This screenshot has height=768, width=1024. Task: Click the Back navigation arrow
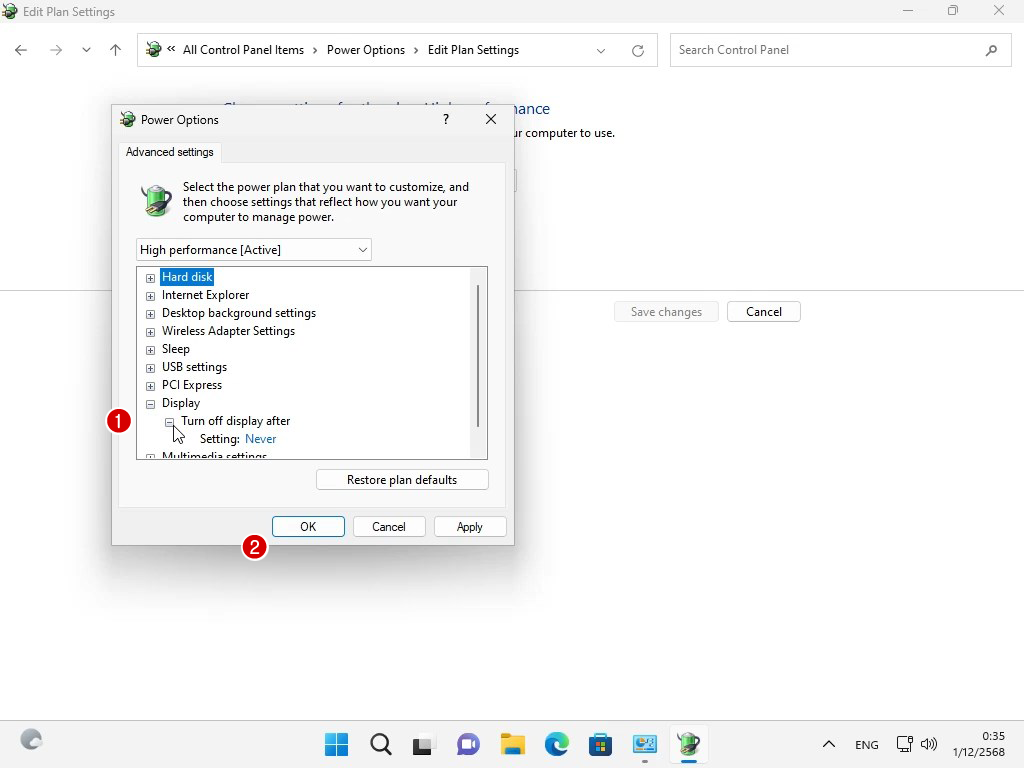click(21, 50)
